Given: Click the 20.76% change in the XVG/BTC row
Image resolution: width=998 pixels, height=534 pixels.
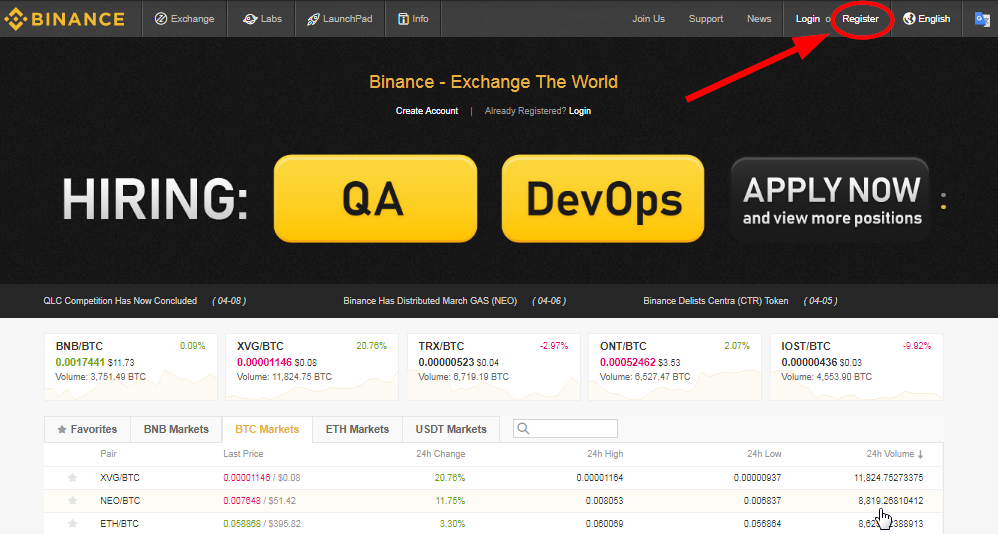Looking at the screenshot, I should pos(449,477).
